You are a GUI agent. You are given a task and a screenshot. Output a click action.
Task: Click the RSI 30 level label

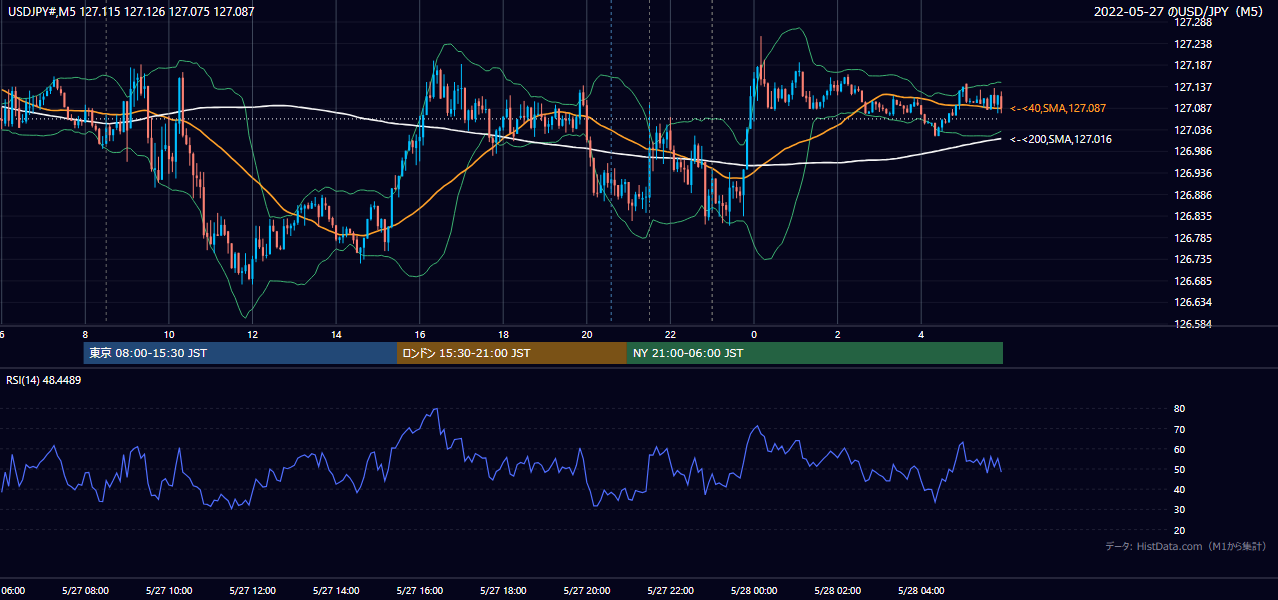click(x=1179, y=510)
